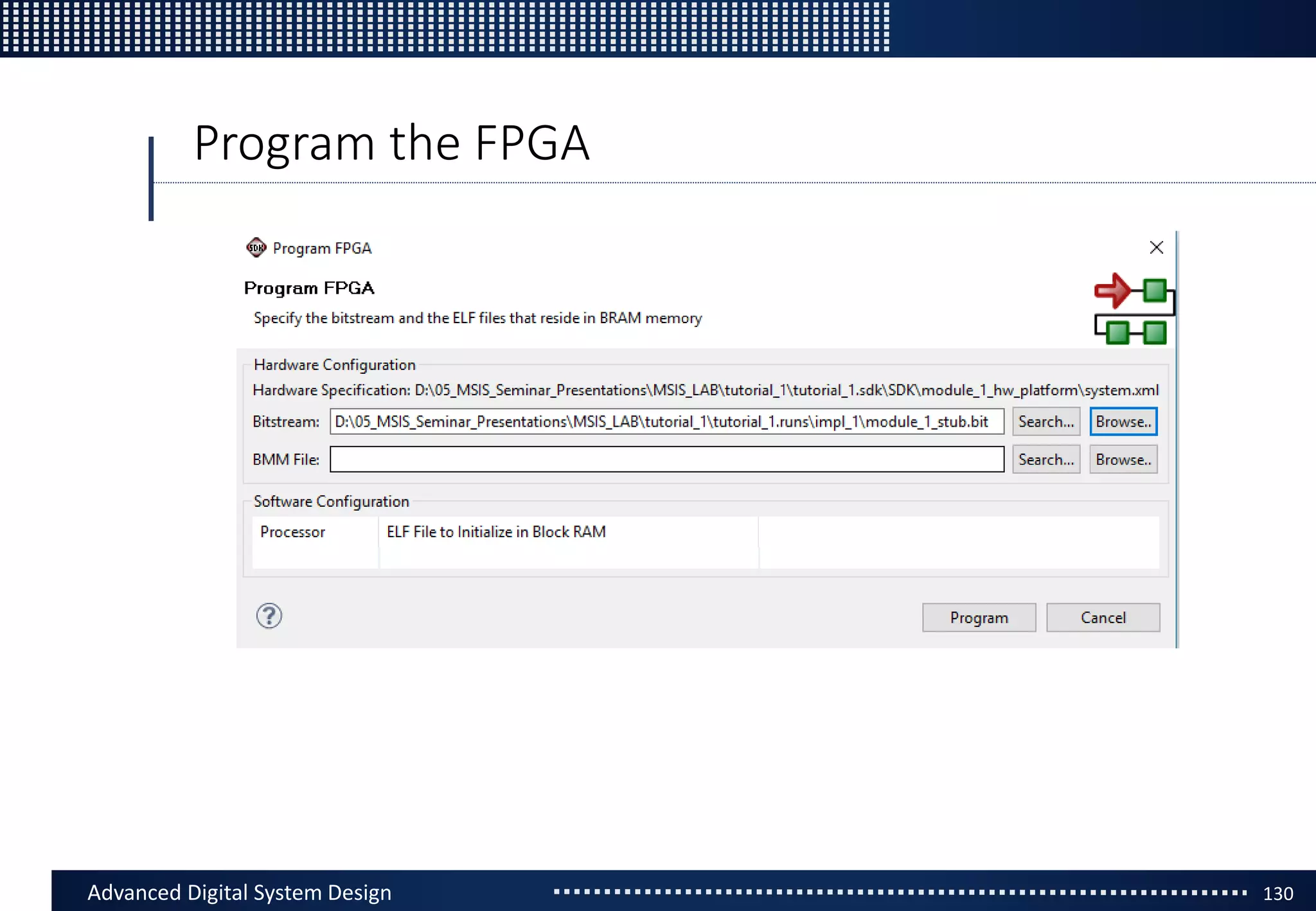Click Advanced Digital System Design footer text

239,892
